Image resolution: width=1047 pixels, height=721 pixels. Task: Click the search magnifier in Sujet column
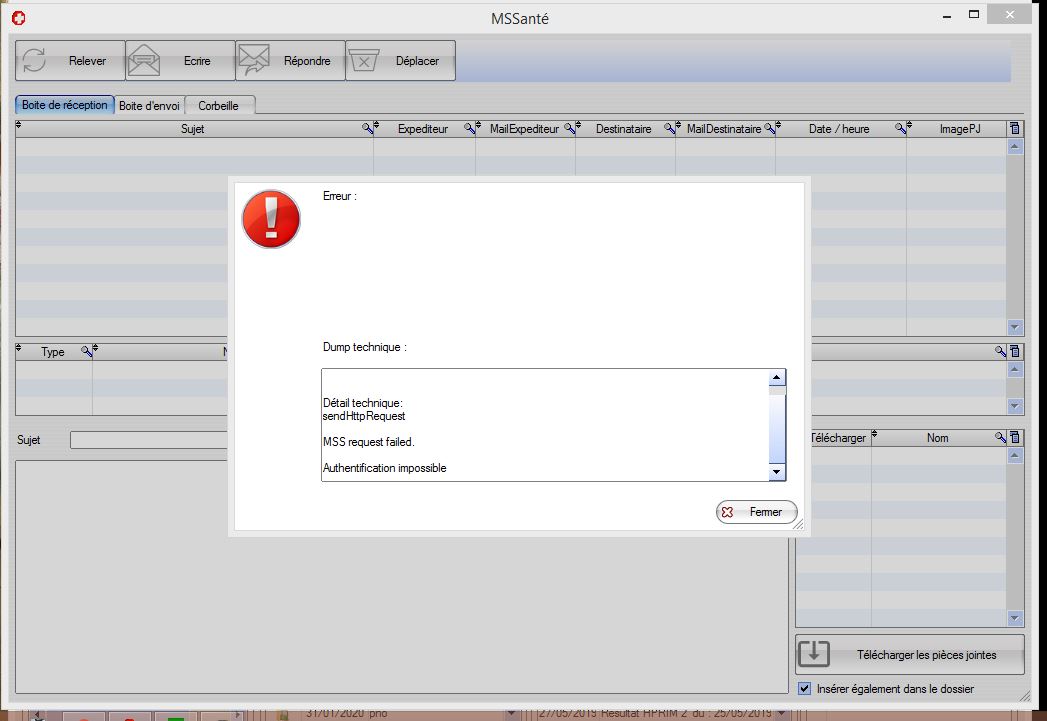coord(367,128)
